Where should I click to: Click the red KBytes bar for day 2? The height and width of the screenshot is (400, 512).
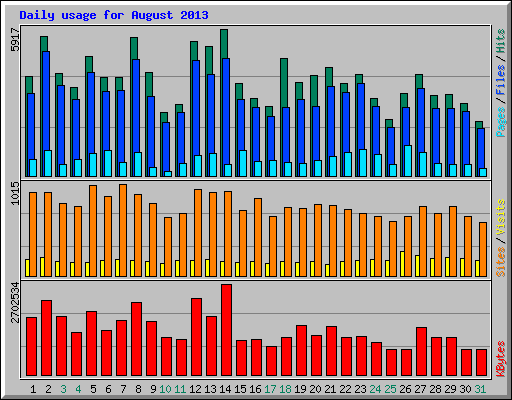pyautogui.click(x=46, y=338)
